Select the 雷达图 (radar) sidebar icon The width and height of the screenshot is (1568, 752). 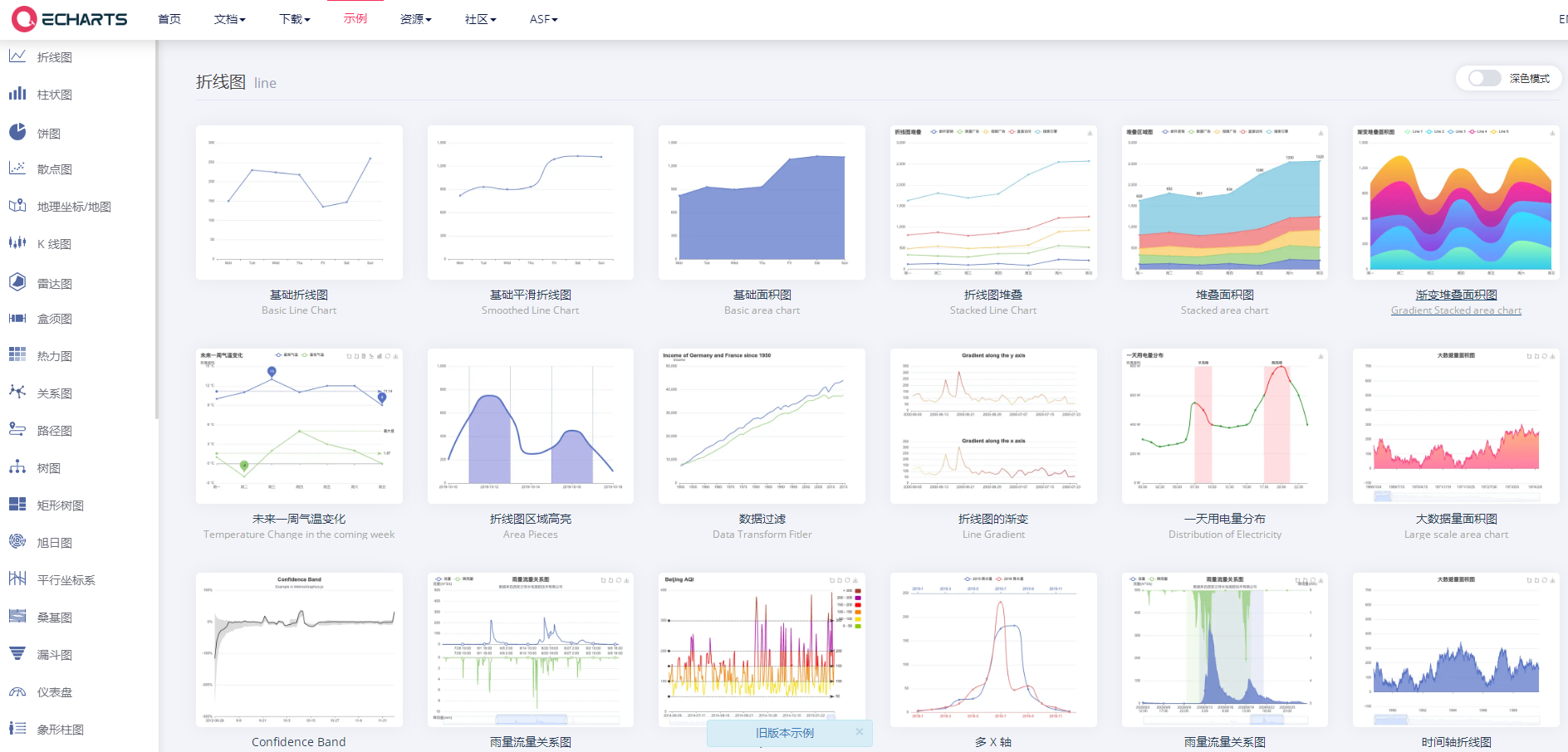click(17, 282)
